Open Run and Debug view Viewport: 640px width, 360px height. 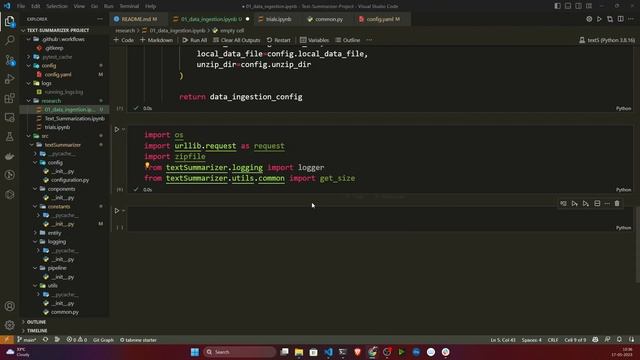tap(10, 79)
